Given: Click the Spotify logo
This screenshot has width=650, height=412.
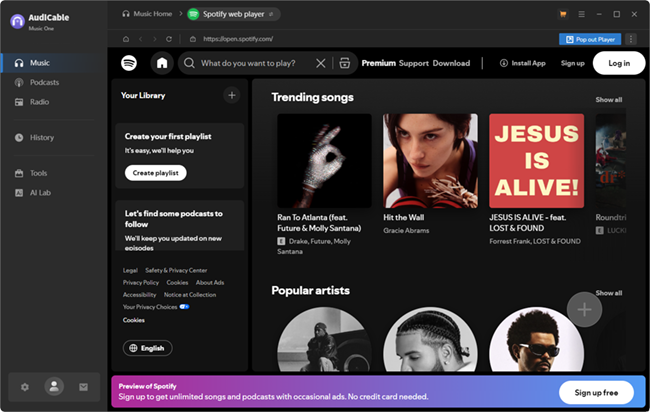Looking at the screenshot, I should pos(129,63).
